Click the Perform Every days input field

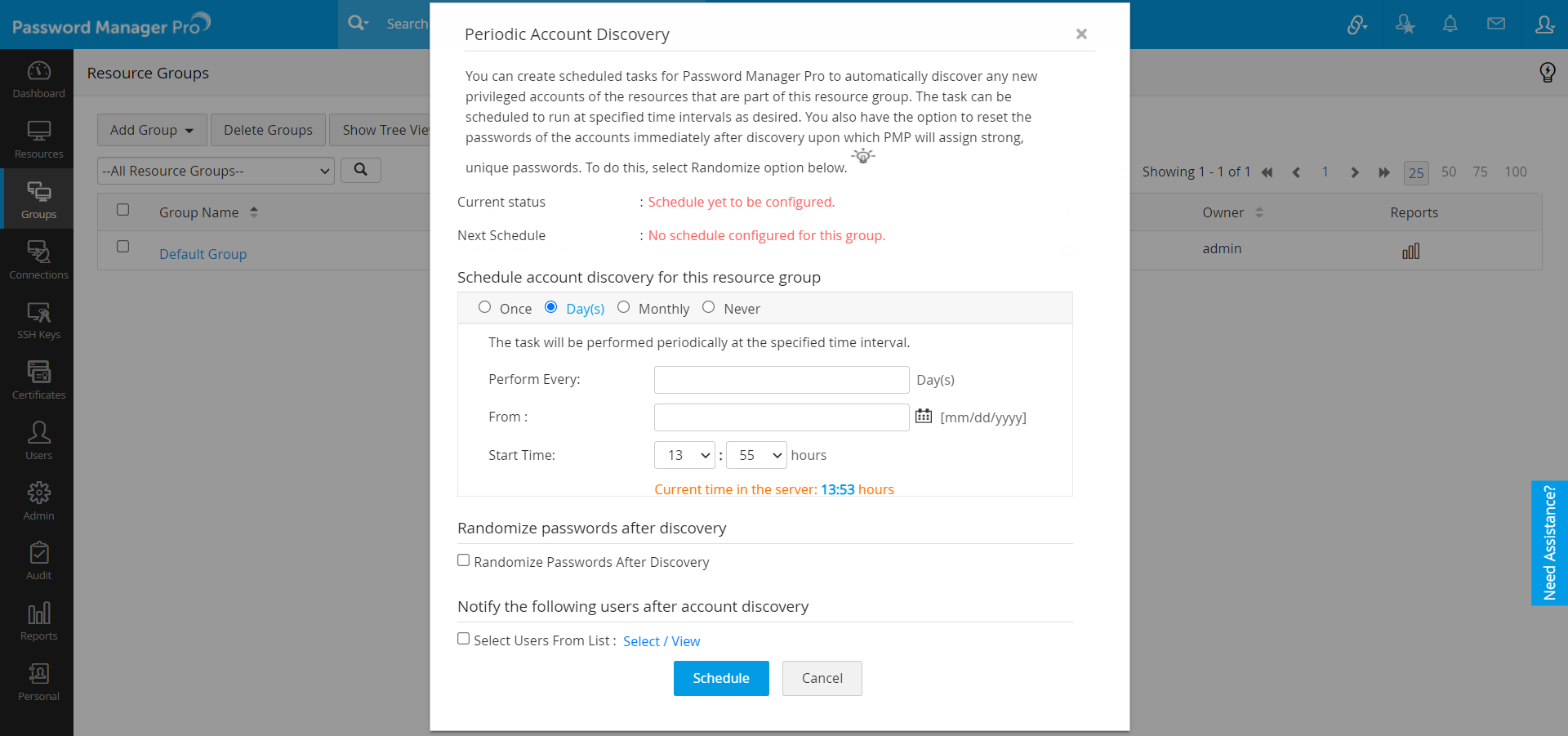(781, 380)
